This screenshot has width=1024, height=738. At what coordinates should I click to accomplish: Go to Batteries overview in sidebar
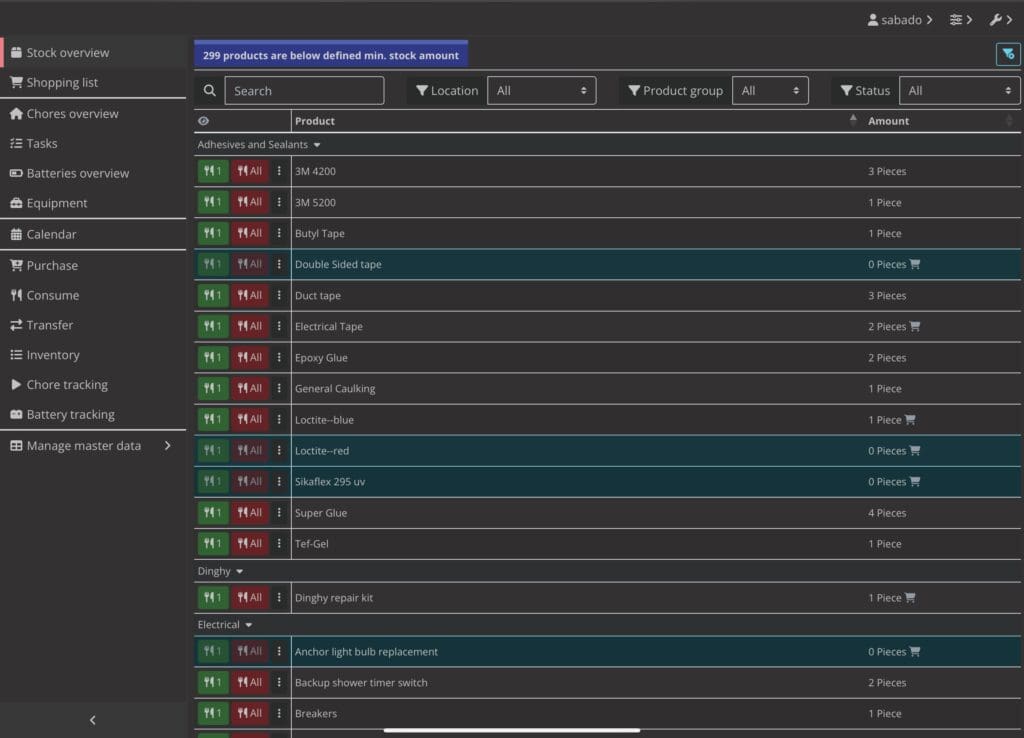77,173
